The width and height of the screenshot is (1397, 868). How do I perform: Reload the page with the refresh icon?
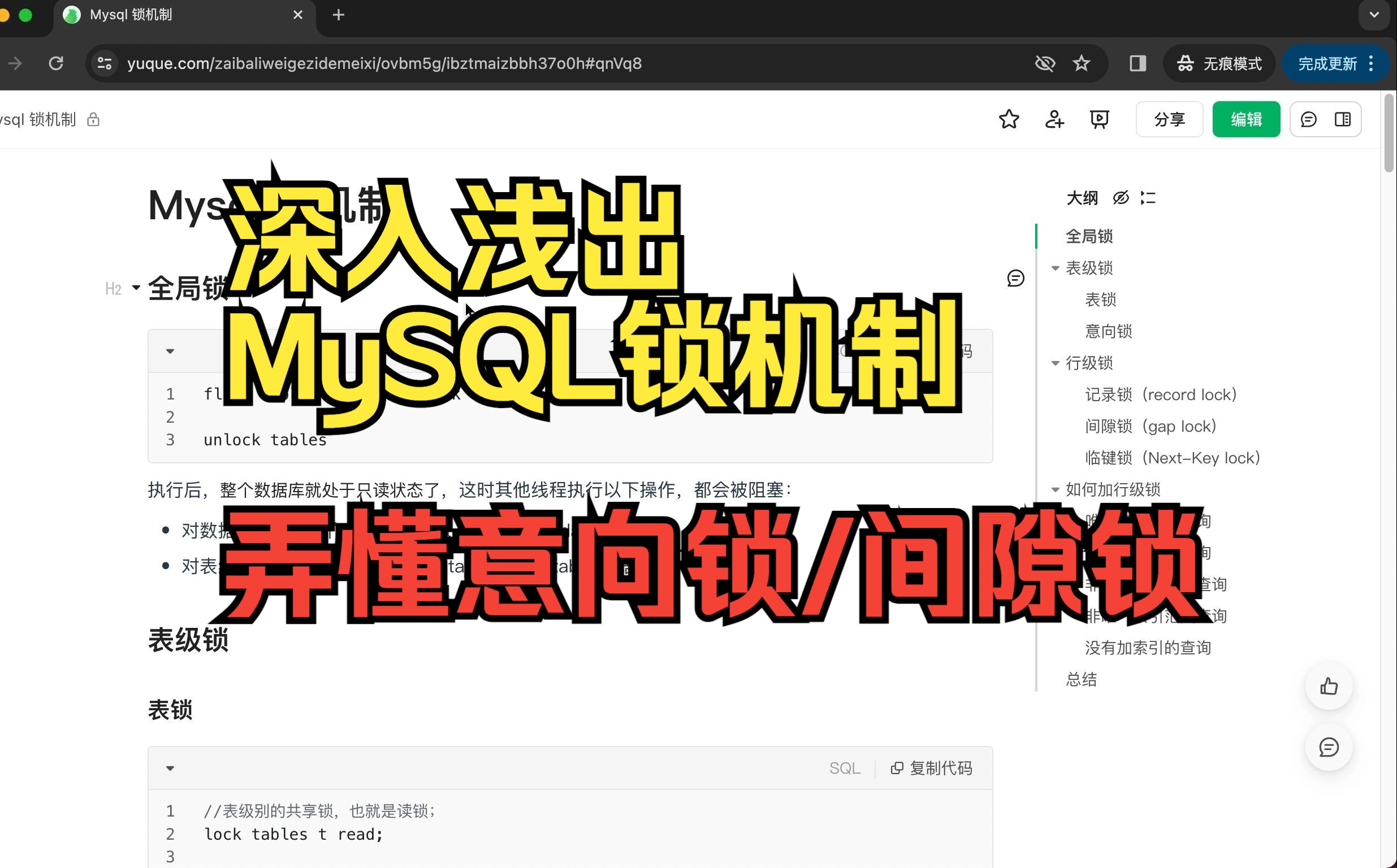(56, 63)
